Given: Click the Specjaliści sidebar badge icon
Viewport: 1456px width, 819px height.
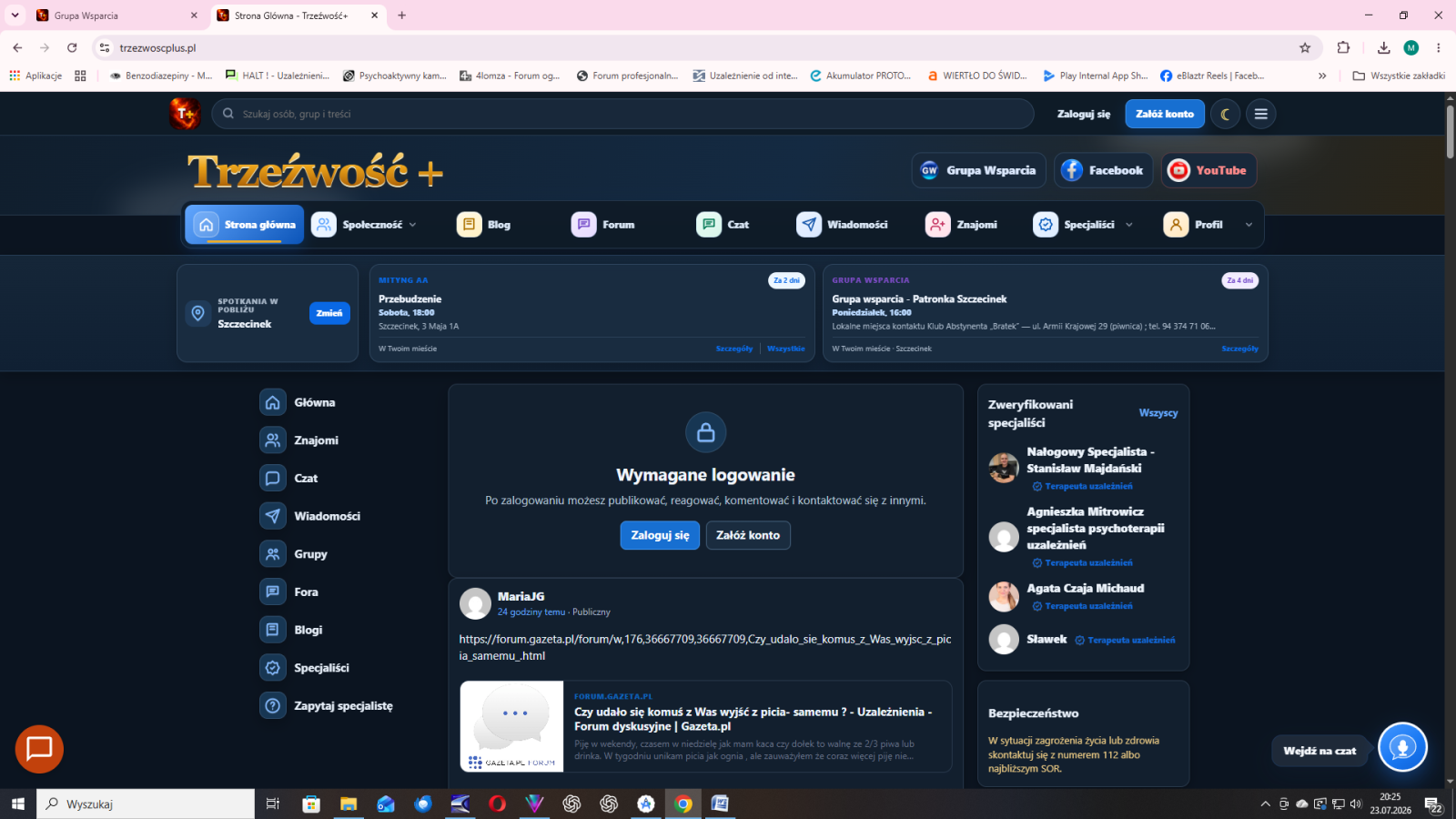Looking at the screenshot, I should point(273,668).
